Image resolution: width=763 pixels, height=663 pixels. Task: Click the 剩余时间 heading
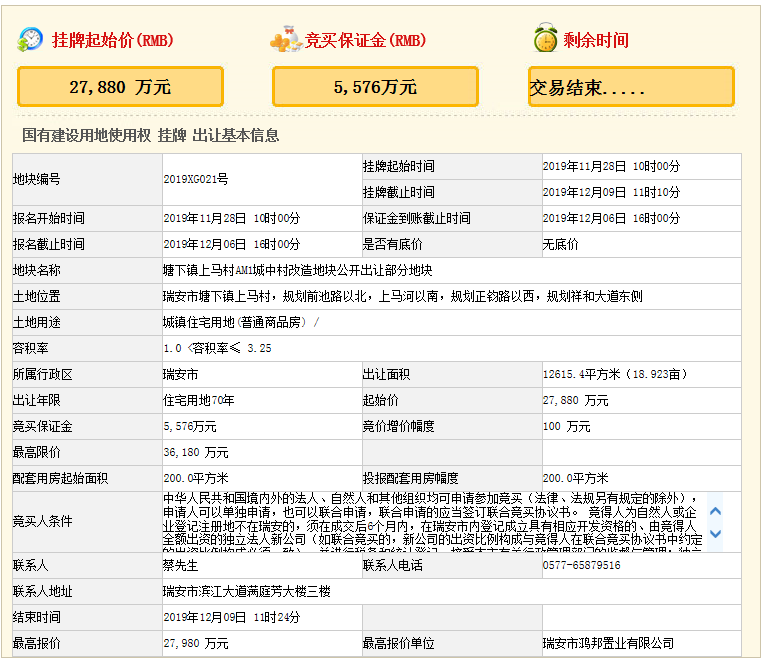596,41
